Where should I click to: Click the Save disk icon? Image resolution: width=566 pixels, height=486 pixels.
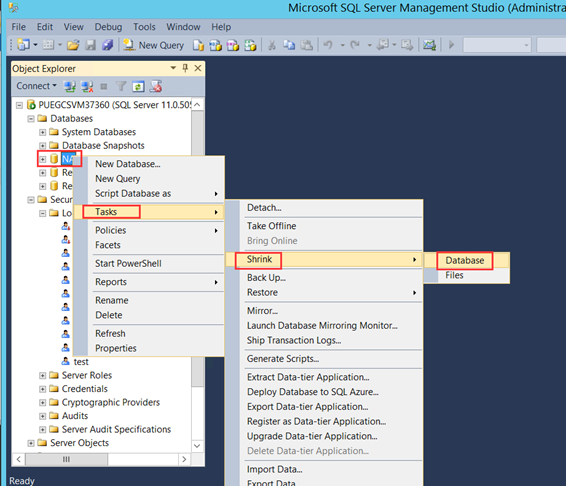click(91, 45)
